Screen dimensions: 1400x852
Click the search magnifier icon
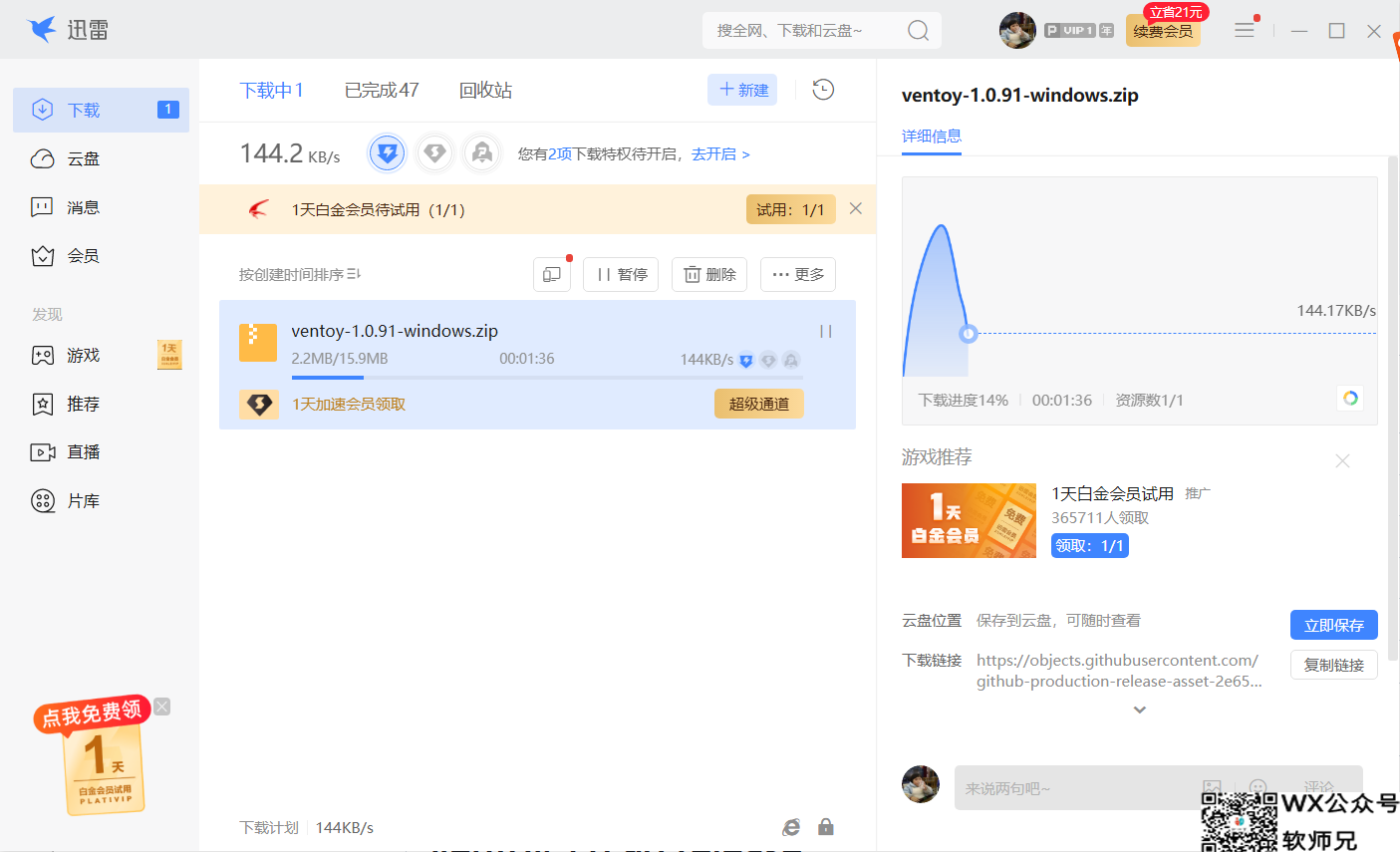coord(918,31)
